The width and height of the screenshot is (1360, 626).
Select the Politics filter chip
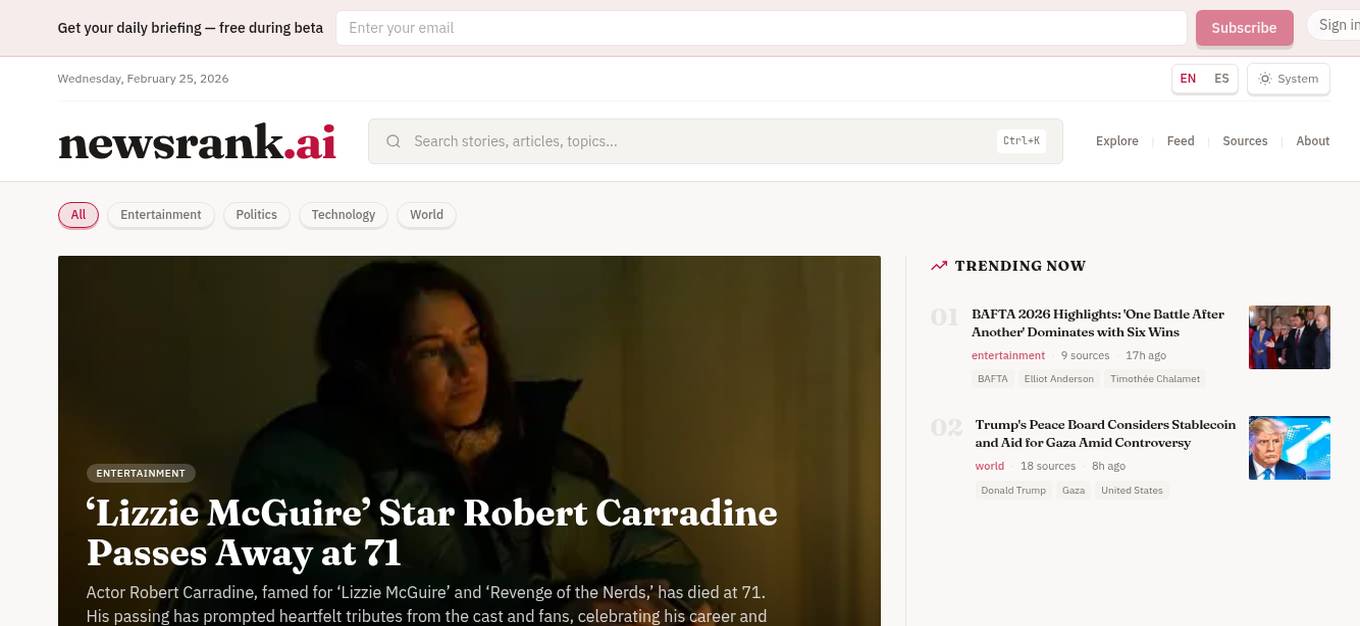point(256,214)
